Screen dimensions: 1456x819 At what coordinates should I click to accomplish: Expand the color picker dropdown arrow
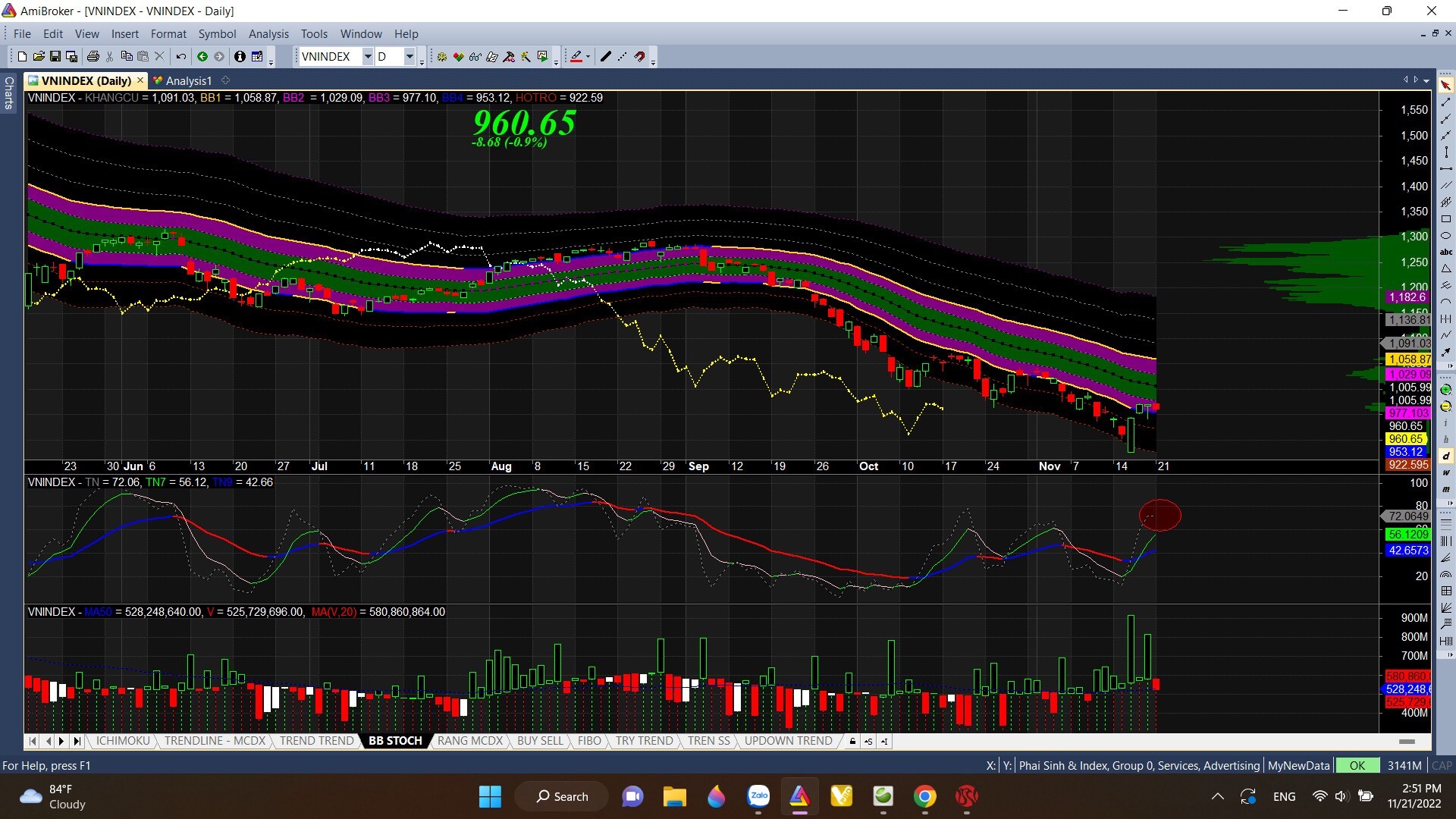click(x=588, y=56)
